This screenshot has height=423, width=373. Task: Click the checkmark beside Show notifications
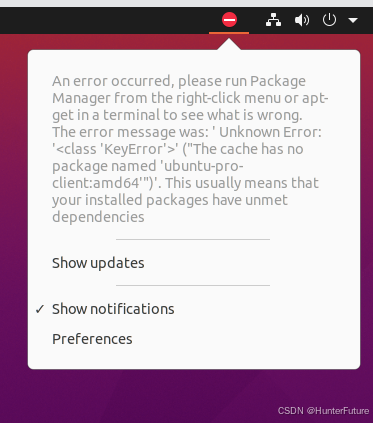(40, 309)
